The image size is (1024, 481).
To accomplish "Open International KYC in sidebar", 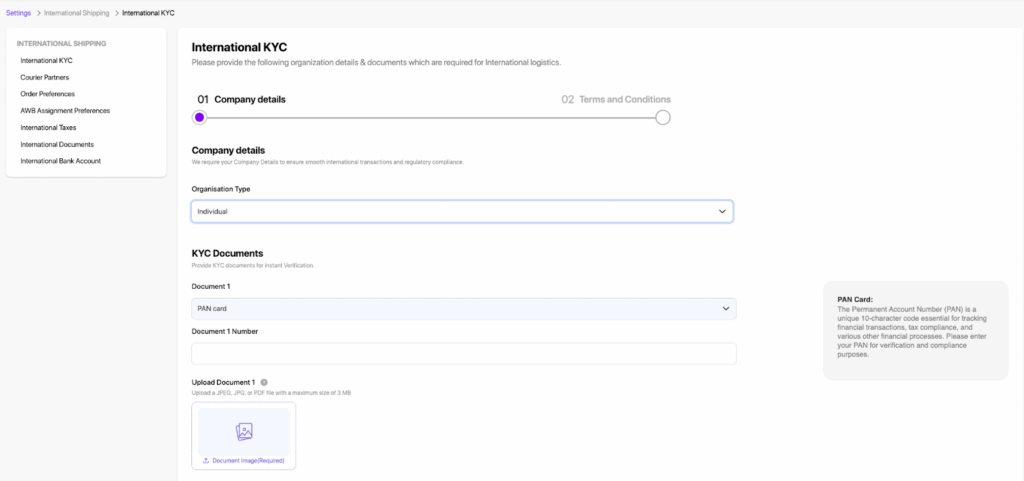I will click(x=46, y=61).
